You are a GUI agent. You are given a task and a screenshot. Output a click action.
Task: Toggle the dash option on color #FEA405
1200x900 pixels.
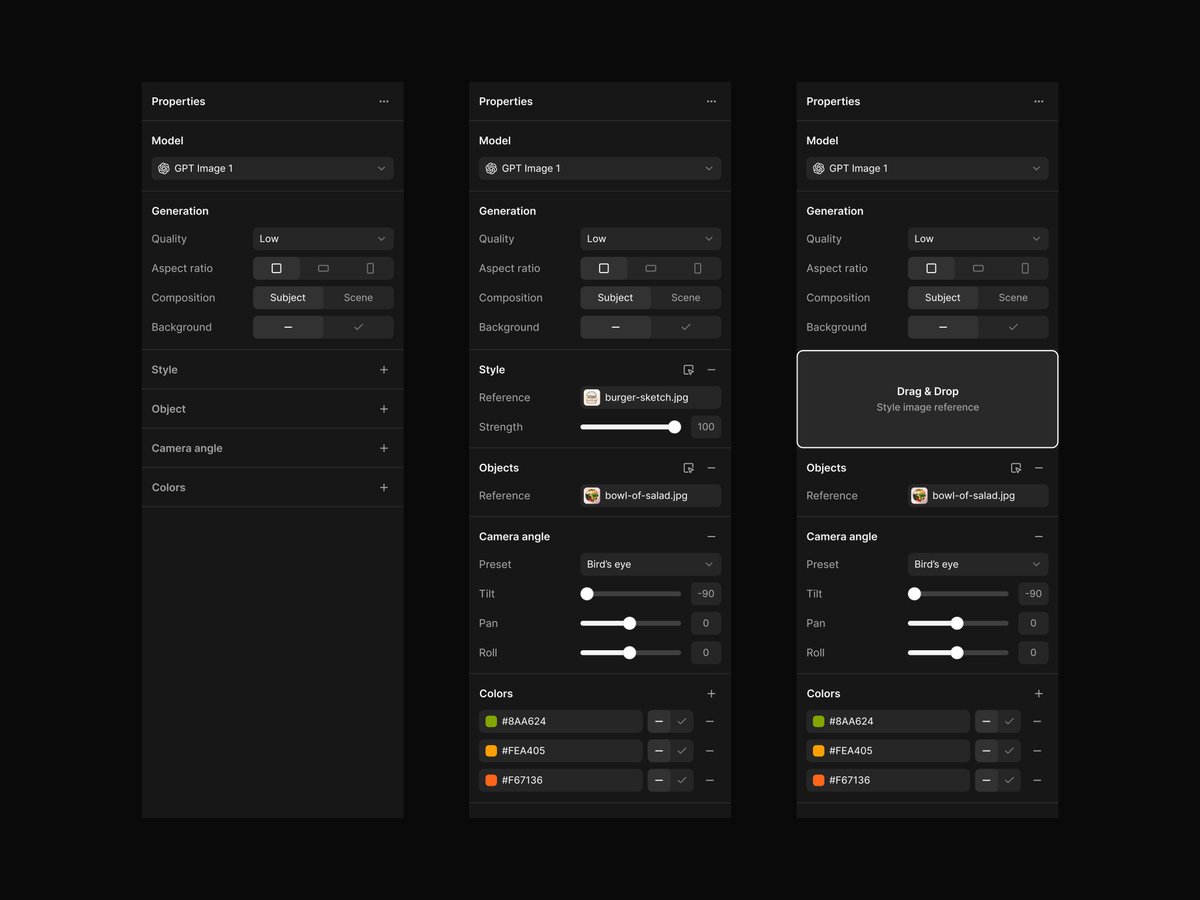pyautogui.click(x=658, y=750)
